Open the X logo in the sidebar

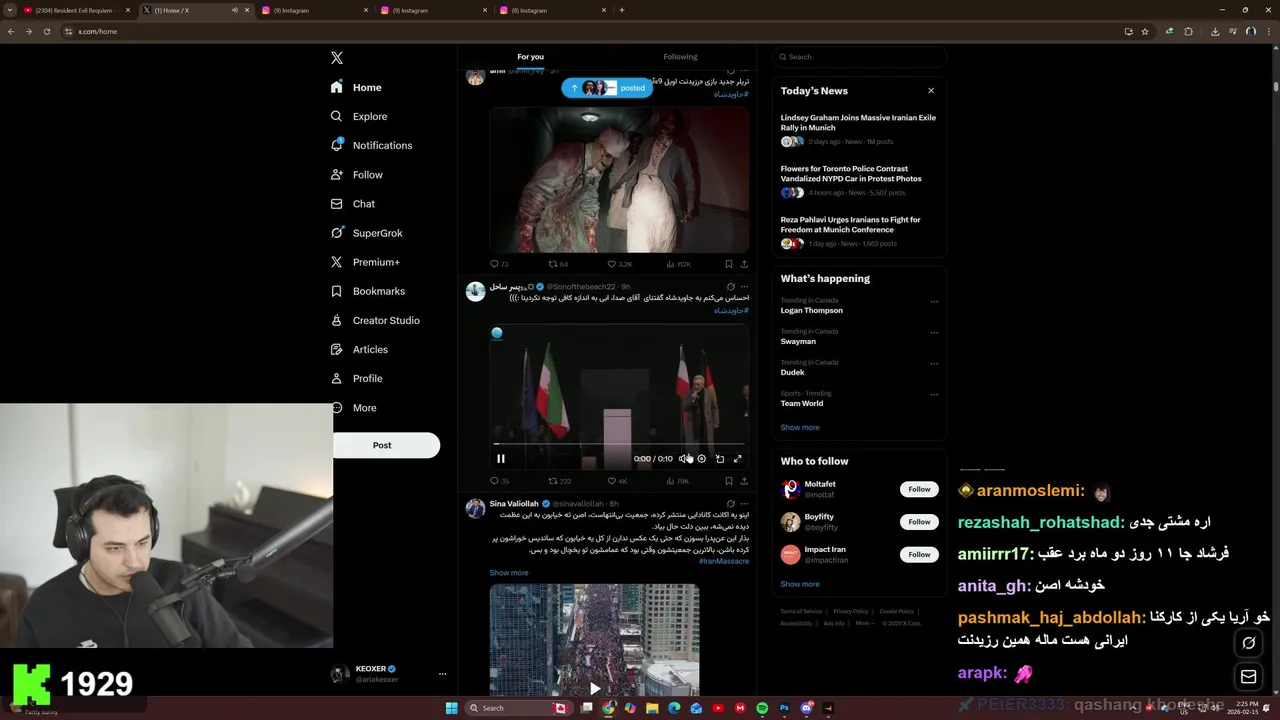tap(337, 58)
